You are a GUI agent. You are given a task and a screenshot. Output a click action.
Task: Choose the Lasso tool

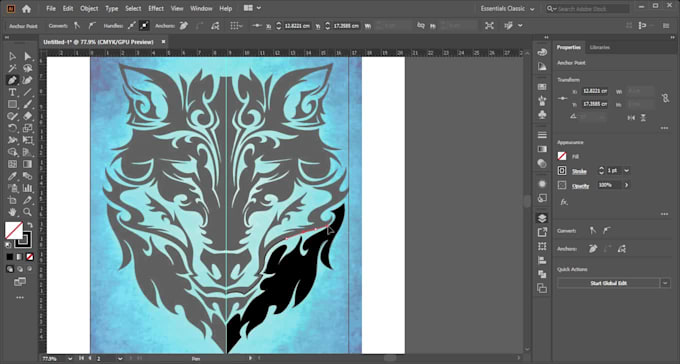click(x=28, y=68)
